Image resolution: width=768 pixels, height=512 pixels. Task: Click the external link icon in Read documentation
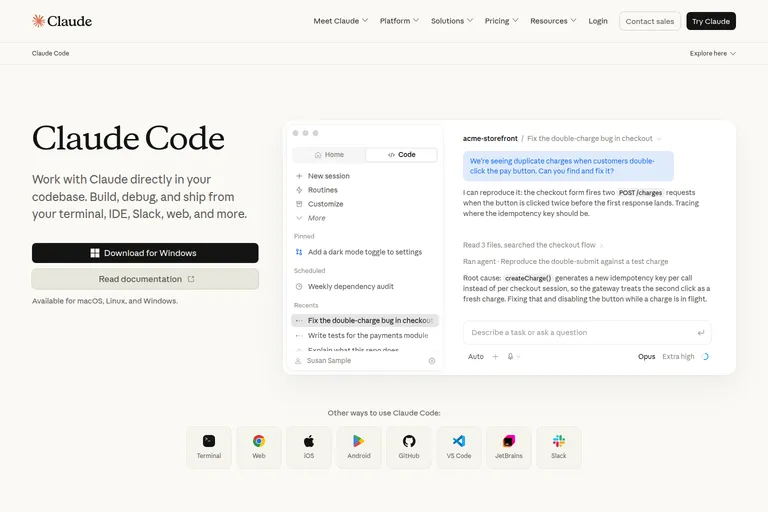coord(191,279)
